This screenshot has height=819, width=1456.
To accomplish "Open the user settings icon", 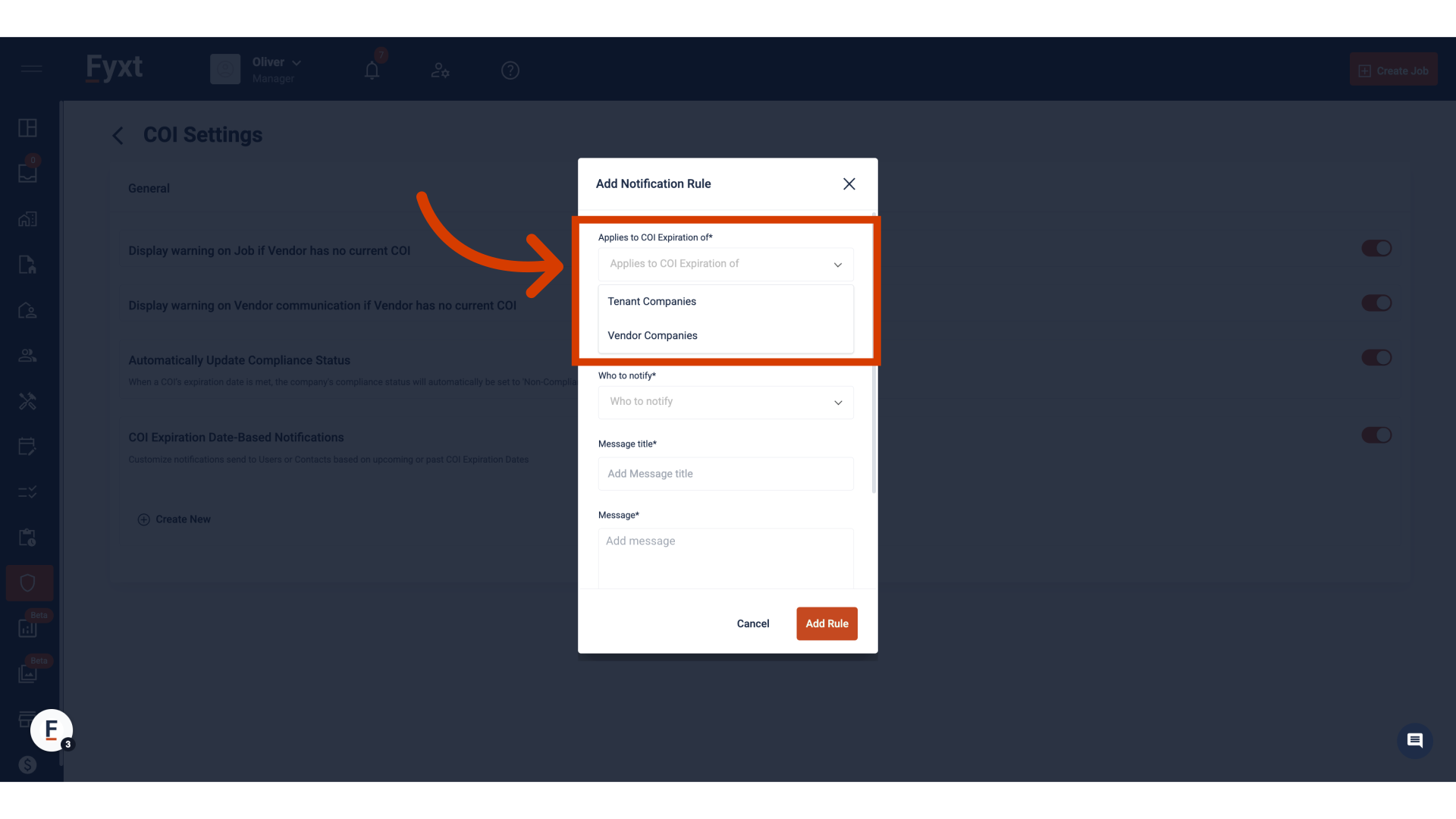I will tap(440, 71).
